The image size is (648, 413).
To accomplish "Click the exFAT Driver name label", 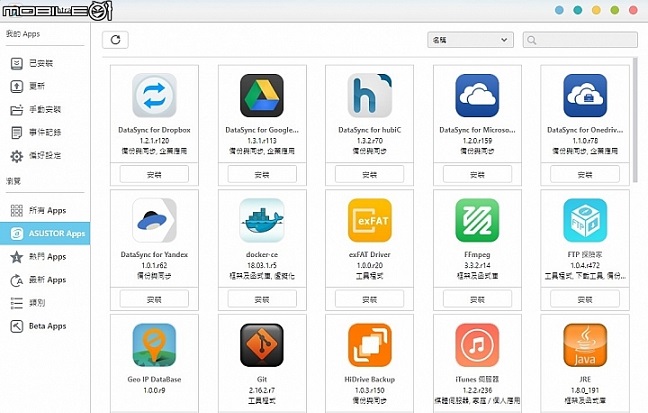I will pyautogui.click(x=369, y=255).
